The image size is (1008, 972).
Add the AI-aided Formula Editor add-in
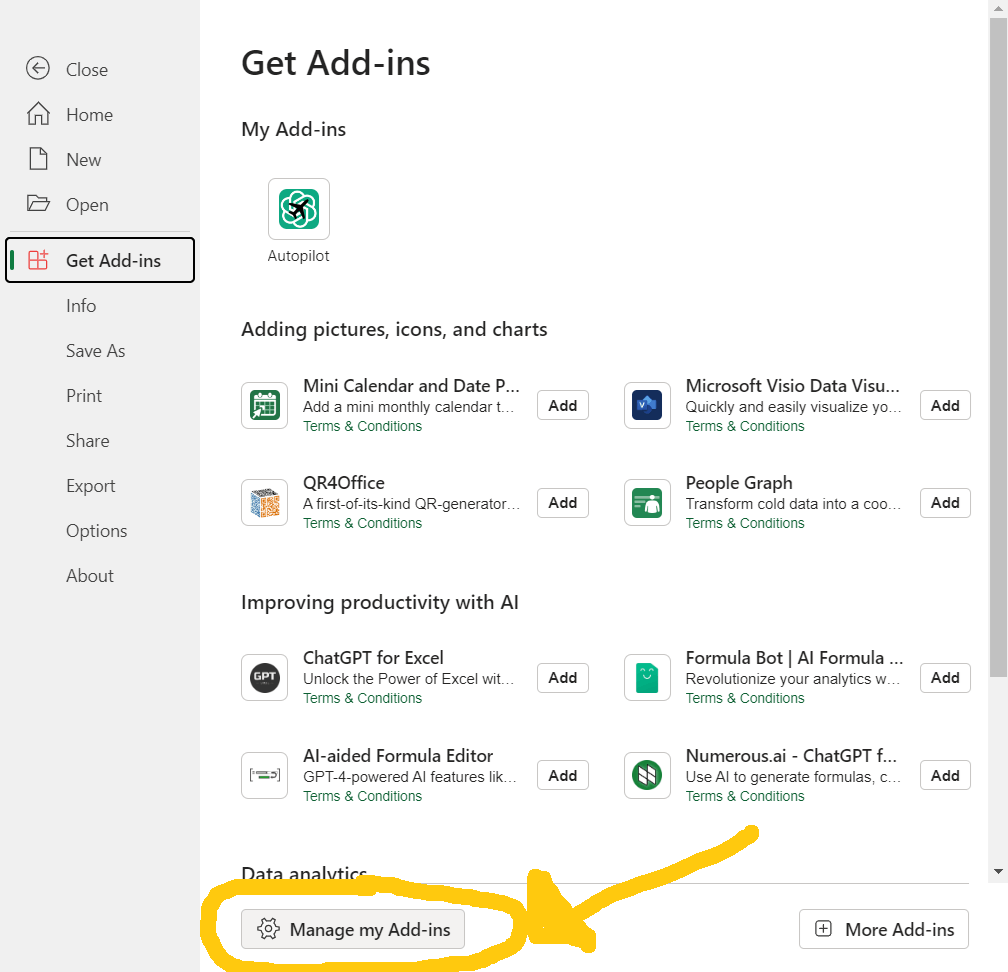(562, 775)
